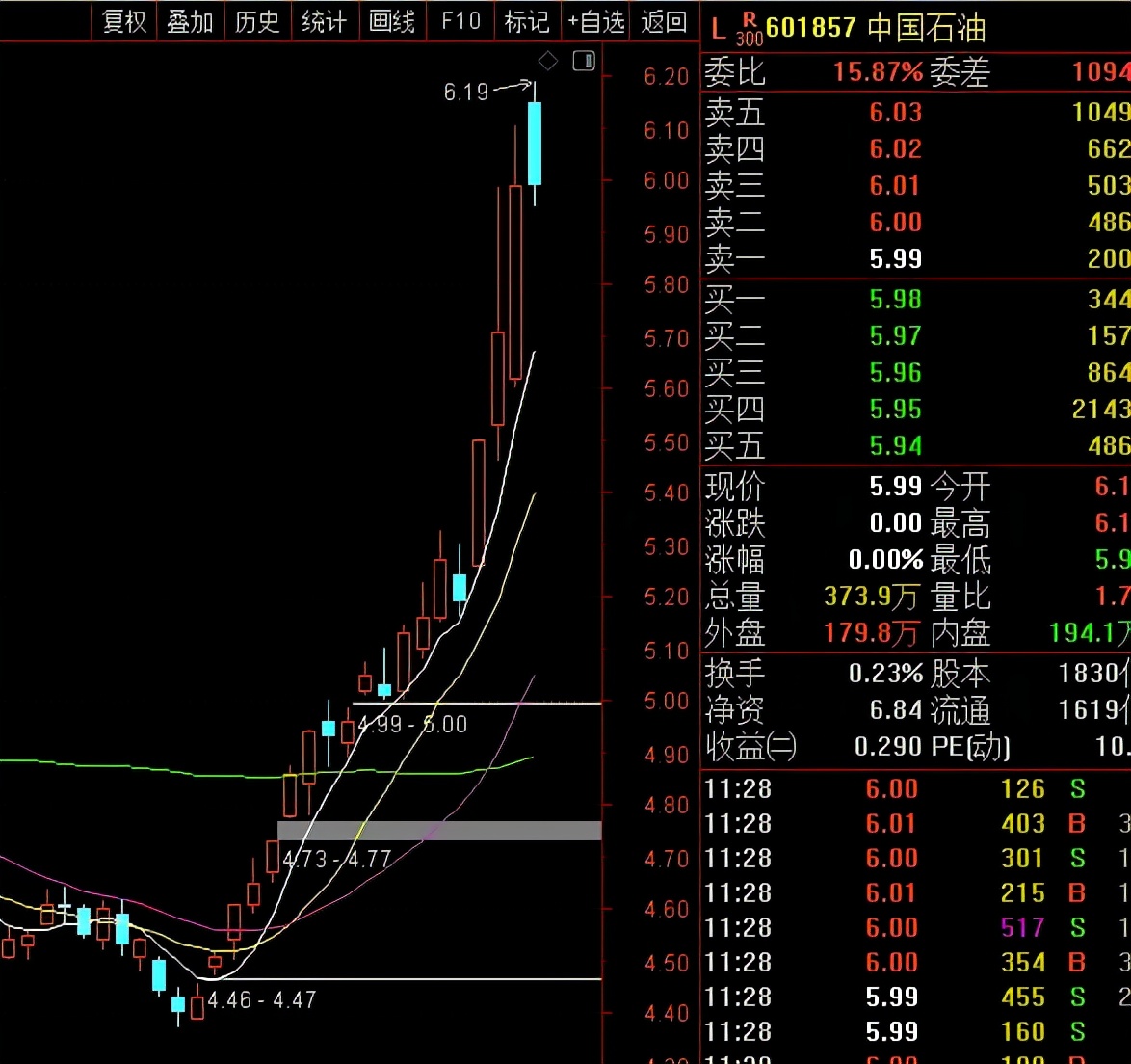Click the white horizontal line at 5.00

[x=477, y=703]
